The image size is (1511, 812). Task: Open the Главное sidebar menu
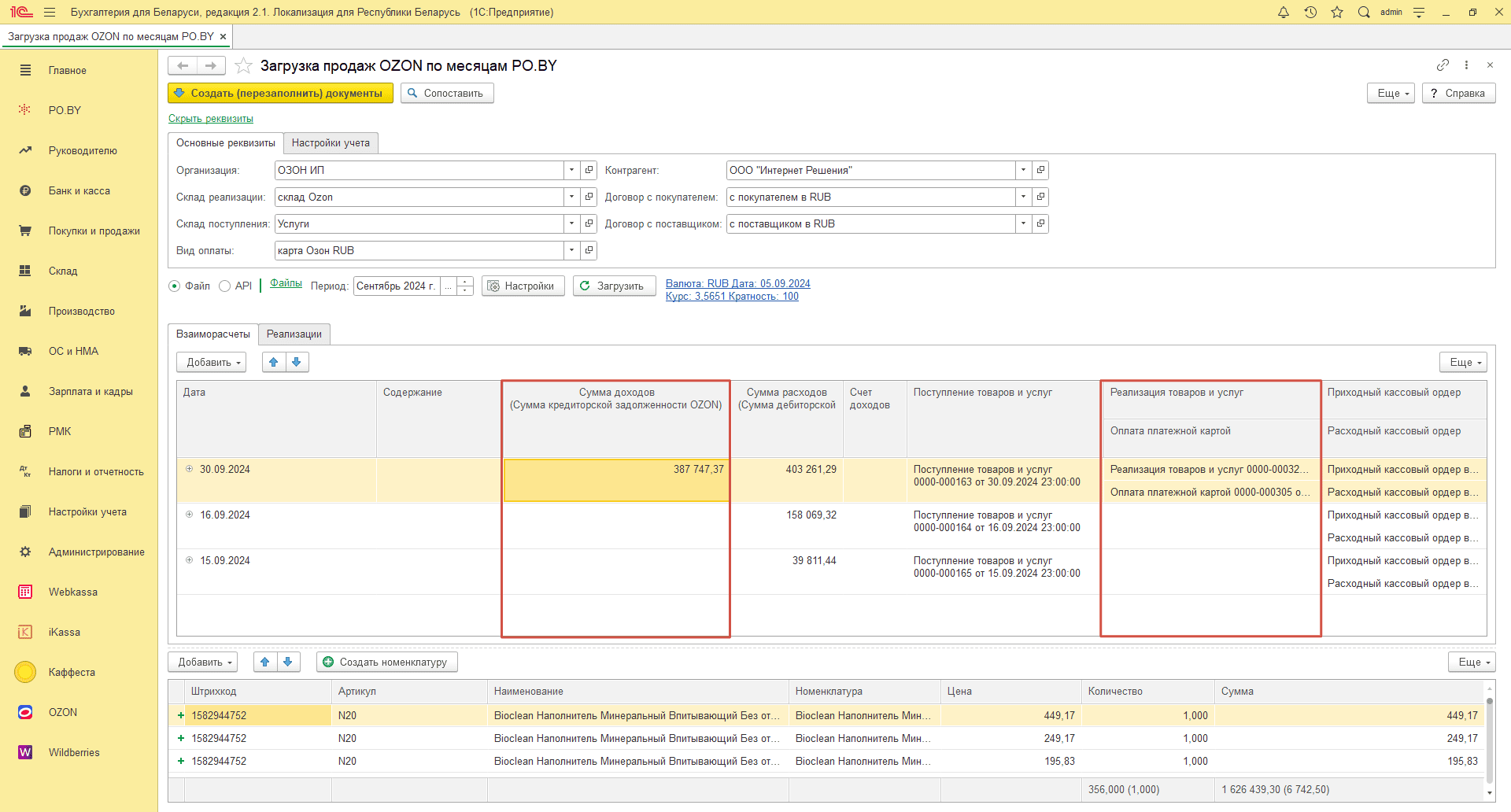click(x=67, y=70)
